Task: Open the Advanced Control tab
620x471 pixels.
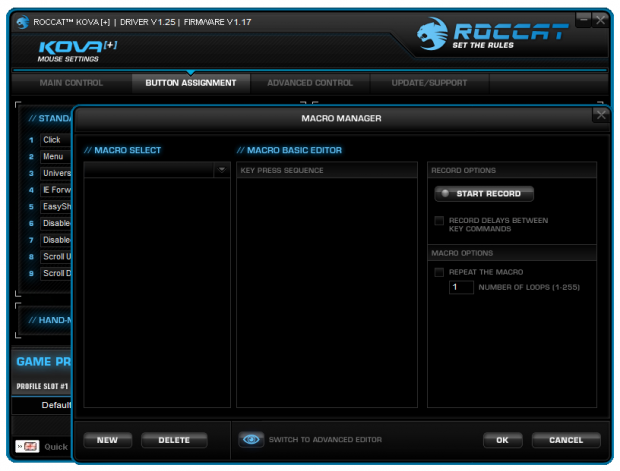Action: click(310, 83)
